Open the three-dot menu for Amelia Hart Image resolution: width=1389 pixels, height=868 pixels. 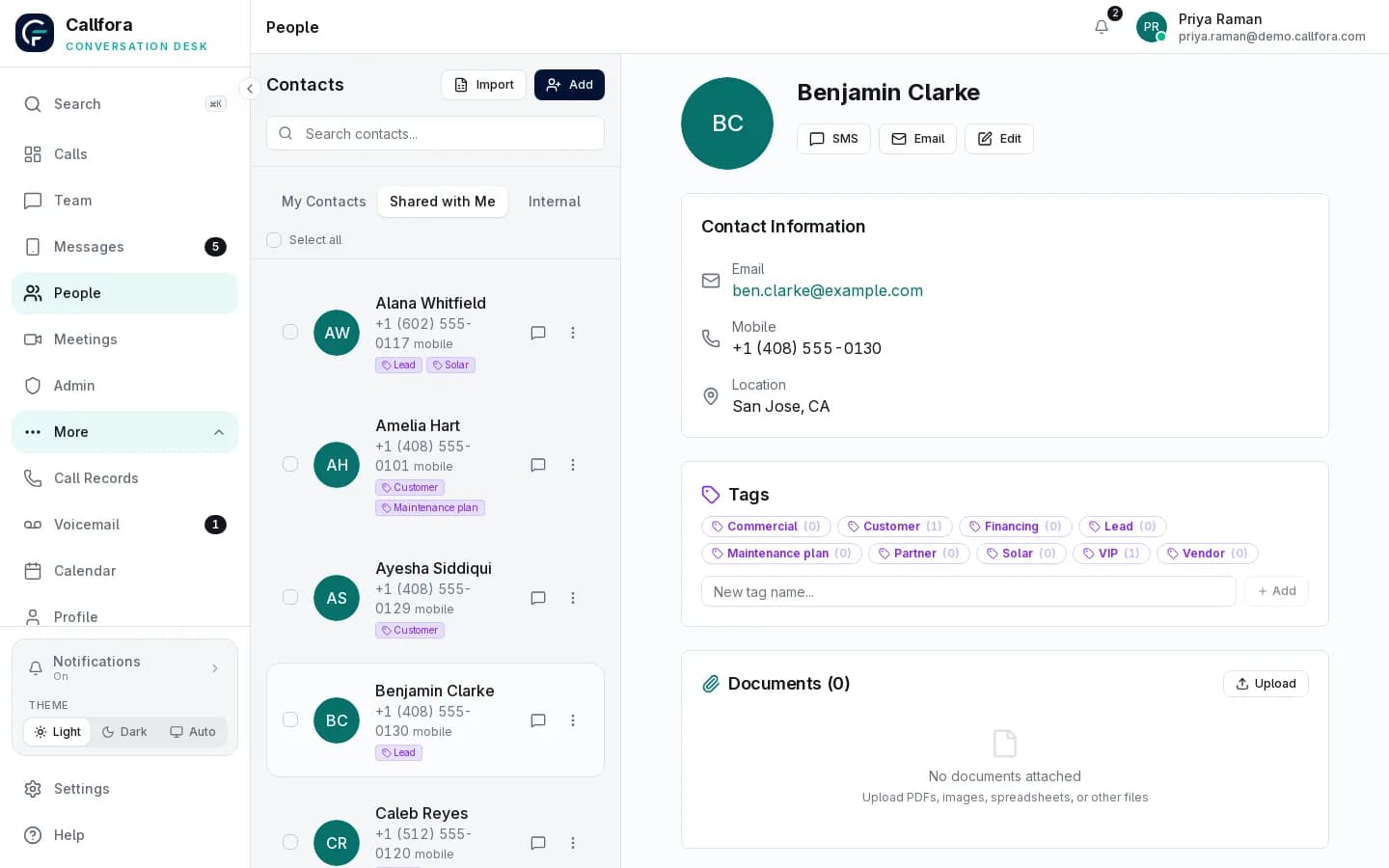(573, 465)
